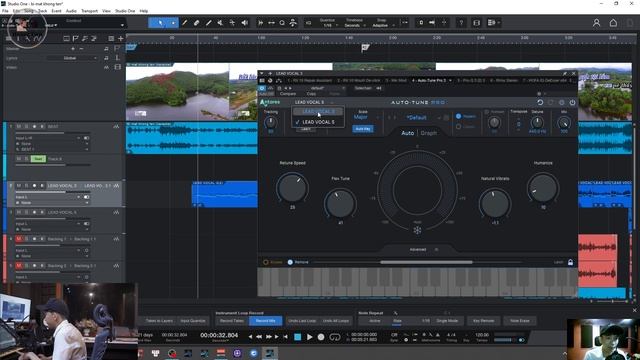The width and height of the screenshot is (640, 360).
Task: Choose the checked LEAD VOCAL S entry
Action: (x=318, y=122)
